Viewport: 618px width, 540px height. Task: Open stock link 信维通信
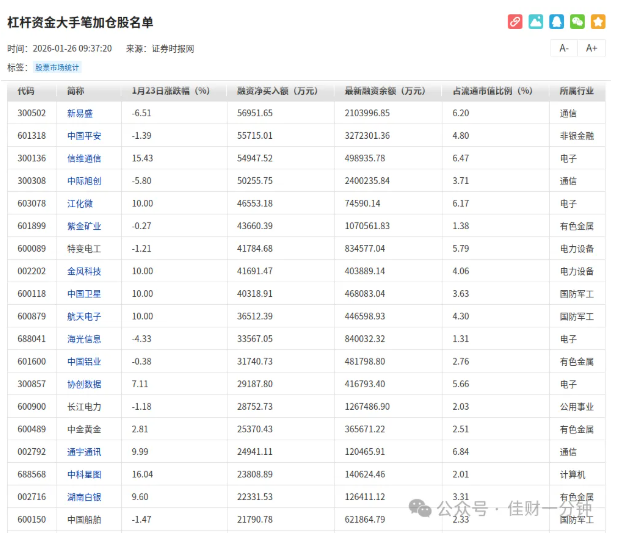[x=84, y=158]
